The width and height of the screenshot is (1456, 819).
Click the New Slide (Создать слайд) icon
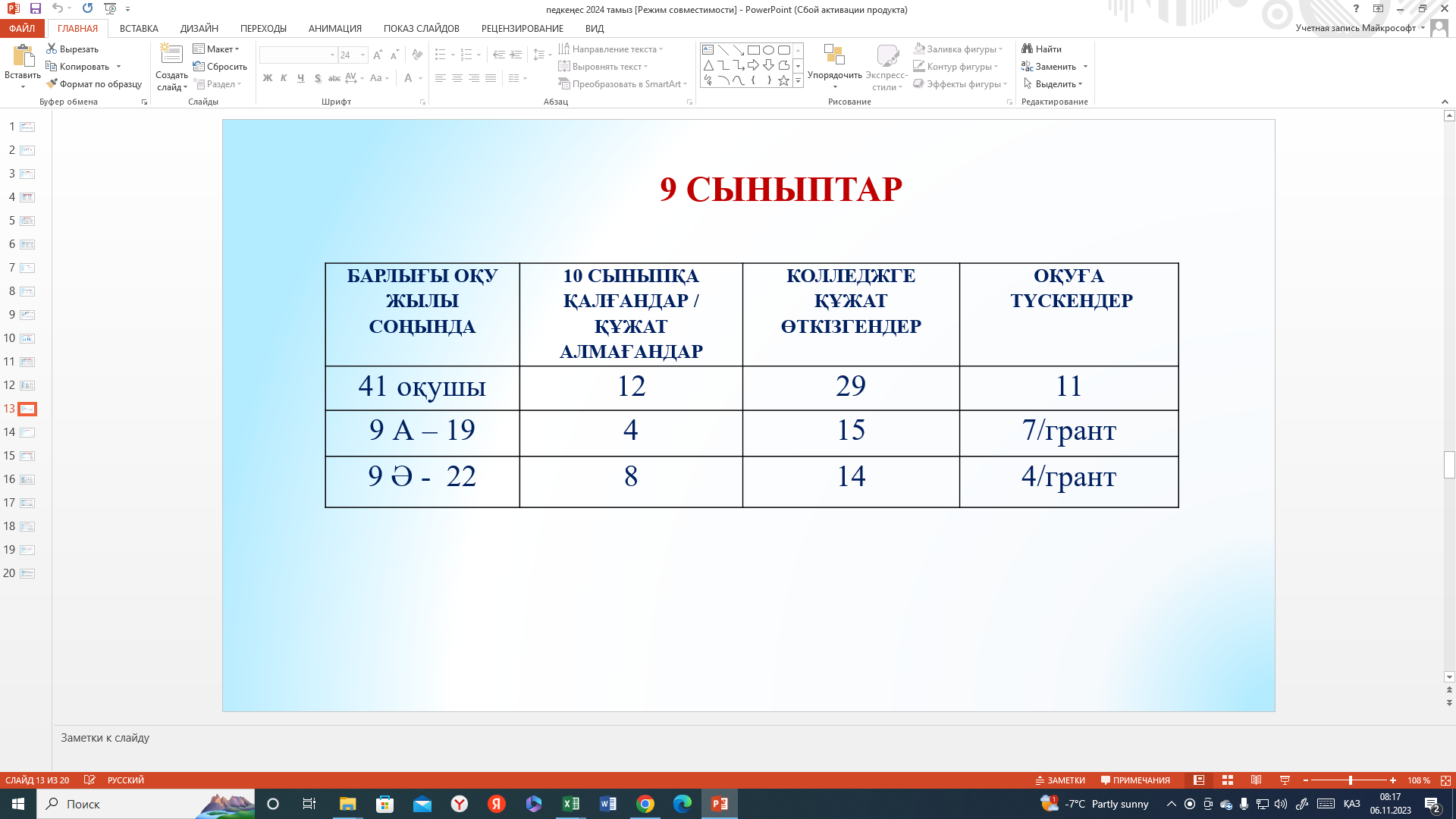click(x=171, y=55)
